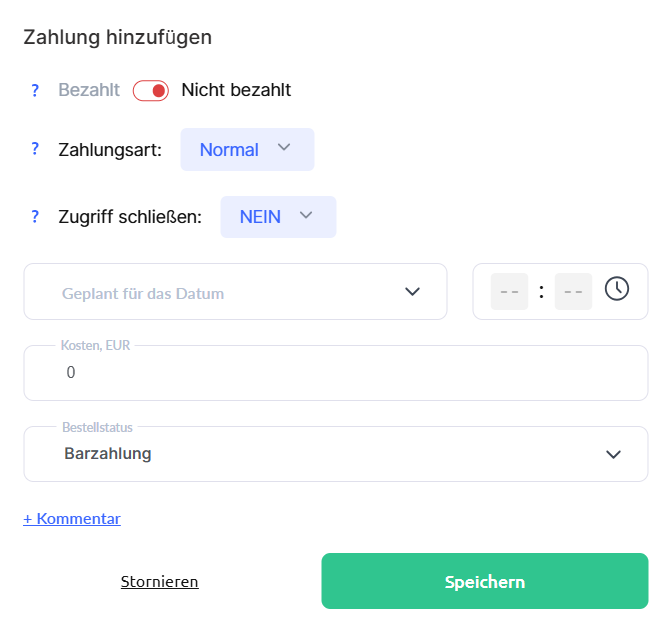This screenshot has width=671, height=618.
Task: Click the help icon beside Bezahlt
Action: click(x=35, y=90)
